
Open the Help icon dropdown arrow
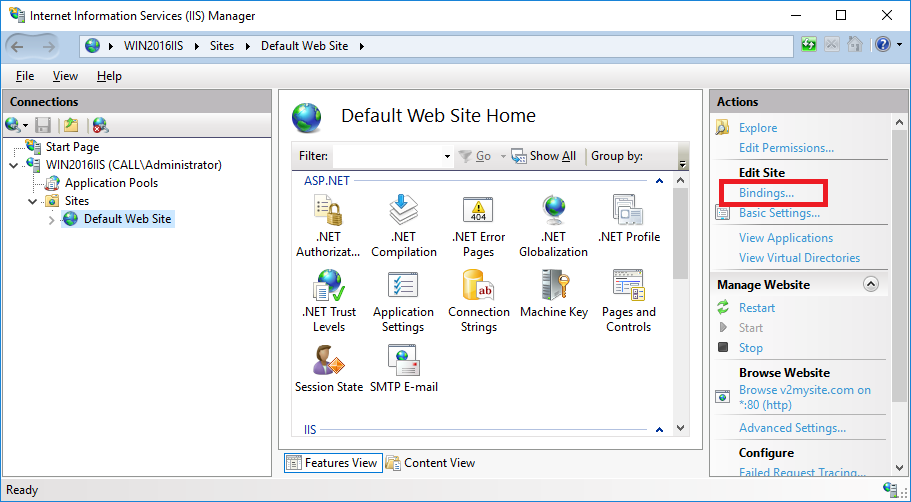click(x=899, y=45)
